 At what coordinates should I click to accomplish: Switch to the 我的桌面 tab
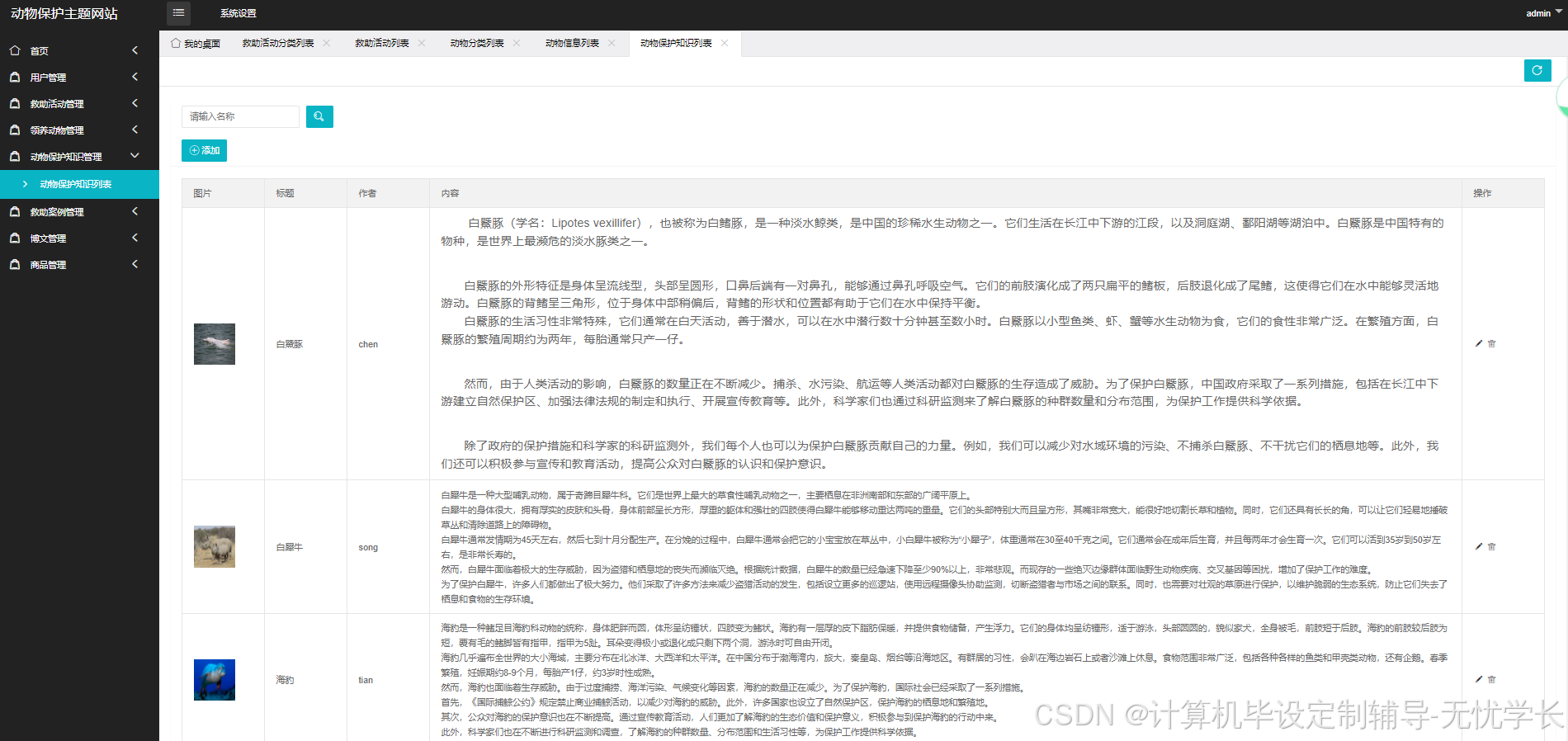196,44
